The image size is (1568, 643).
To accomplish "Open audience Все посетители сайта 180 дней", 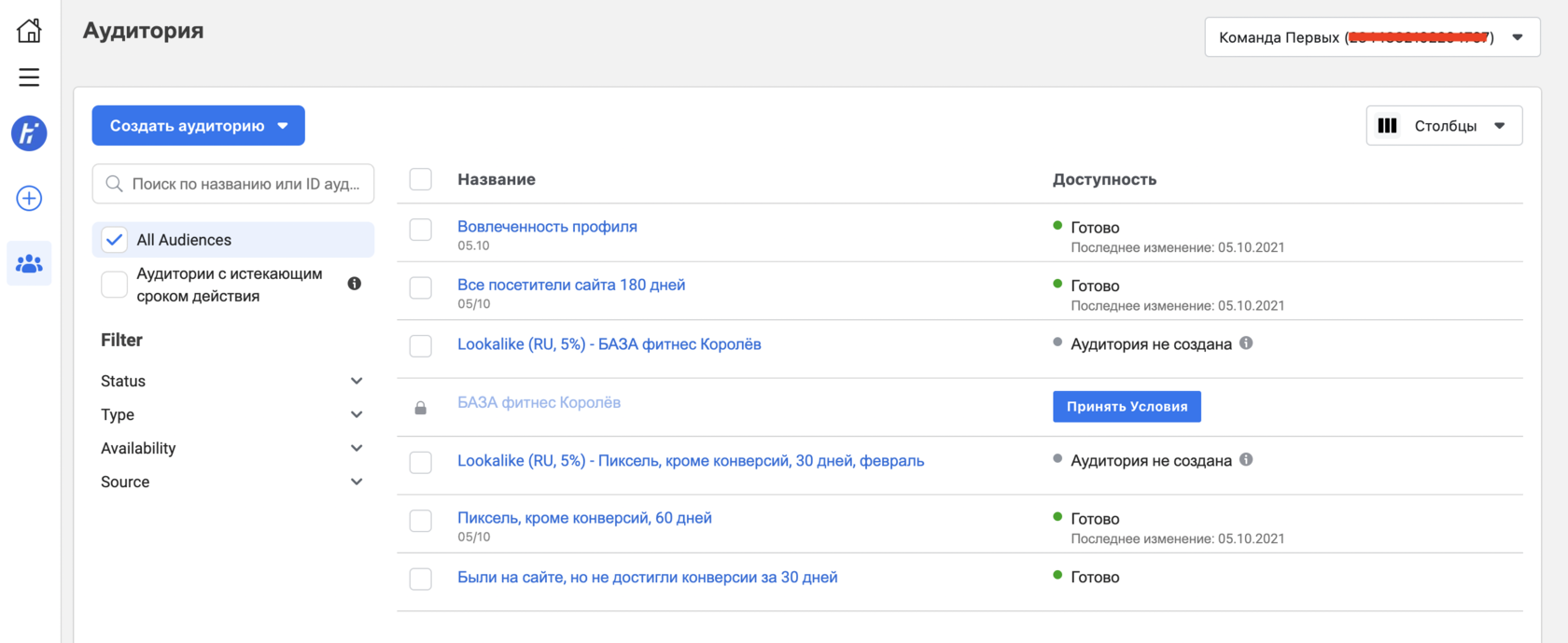I will coord(571,285).
